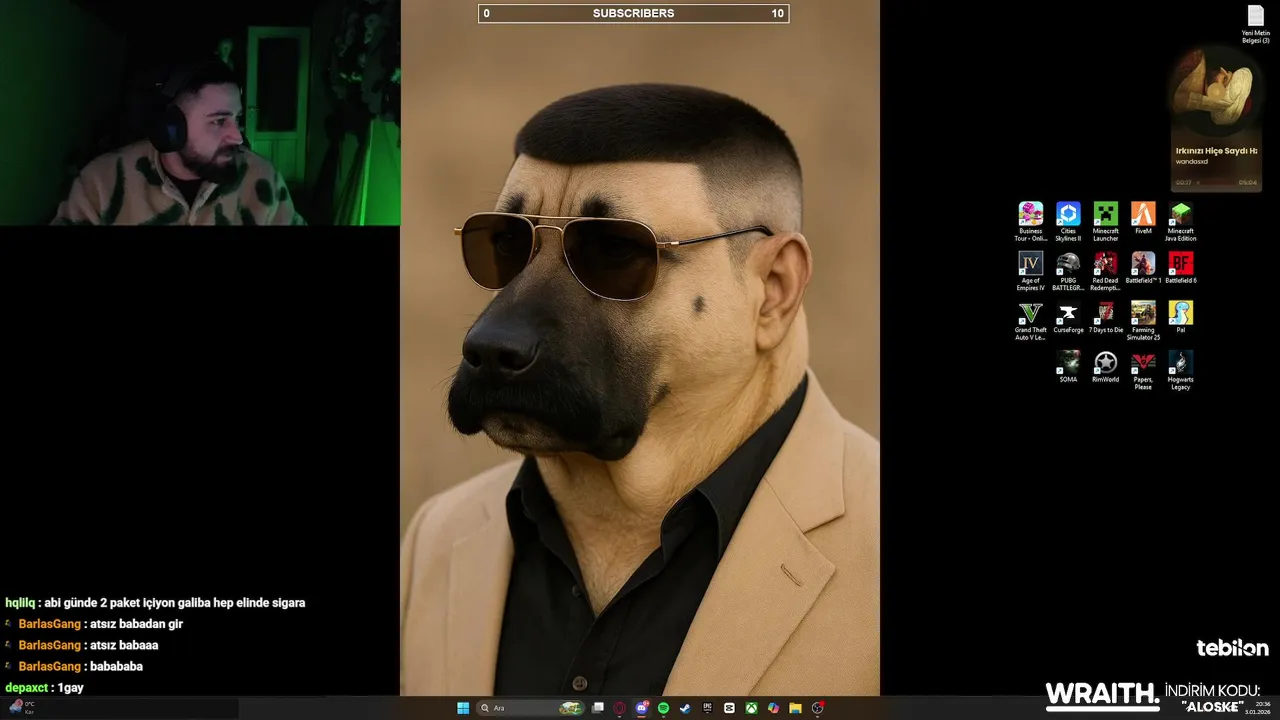Screen dimensions: 1280x720
Task: Launch Epic Games from the taskbar
Action: pos(707,708)
